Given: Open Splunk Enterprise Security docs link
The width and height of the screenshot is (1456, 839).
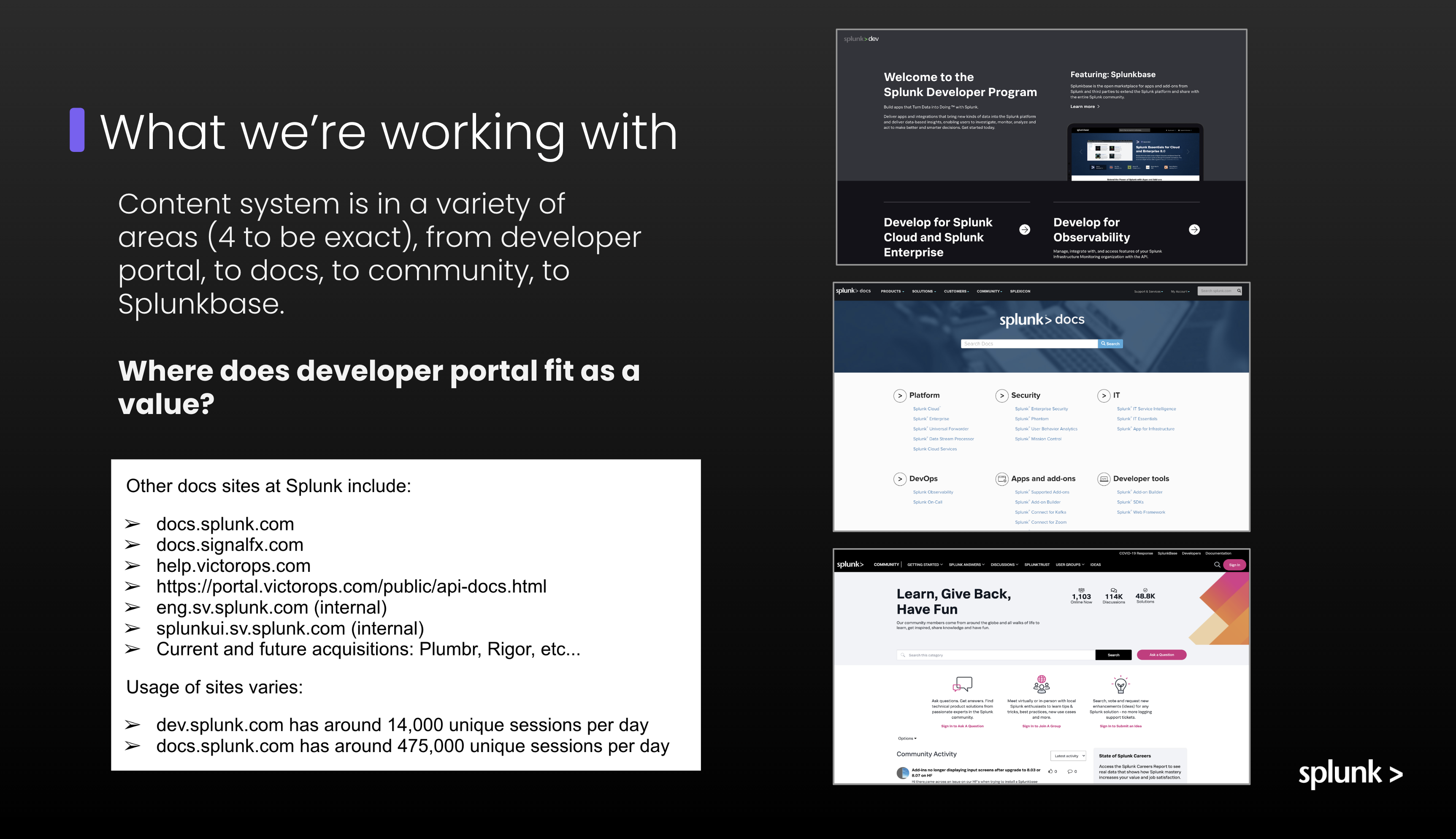Looking at the screenshot, I should [x=1041, y=409].
